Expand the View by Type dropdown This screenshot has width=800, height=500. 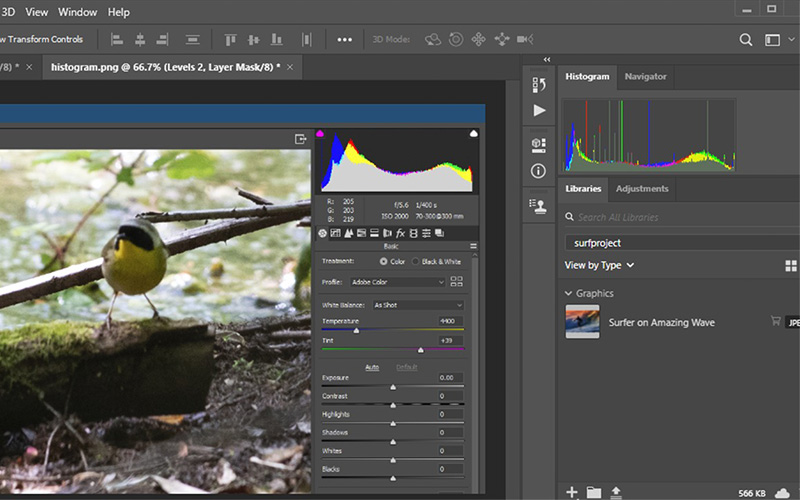tap(600, 265)
